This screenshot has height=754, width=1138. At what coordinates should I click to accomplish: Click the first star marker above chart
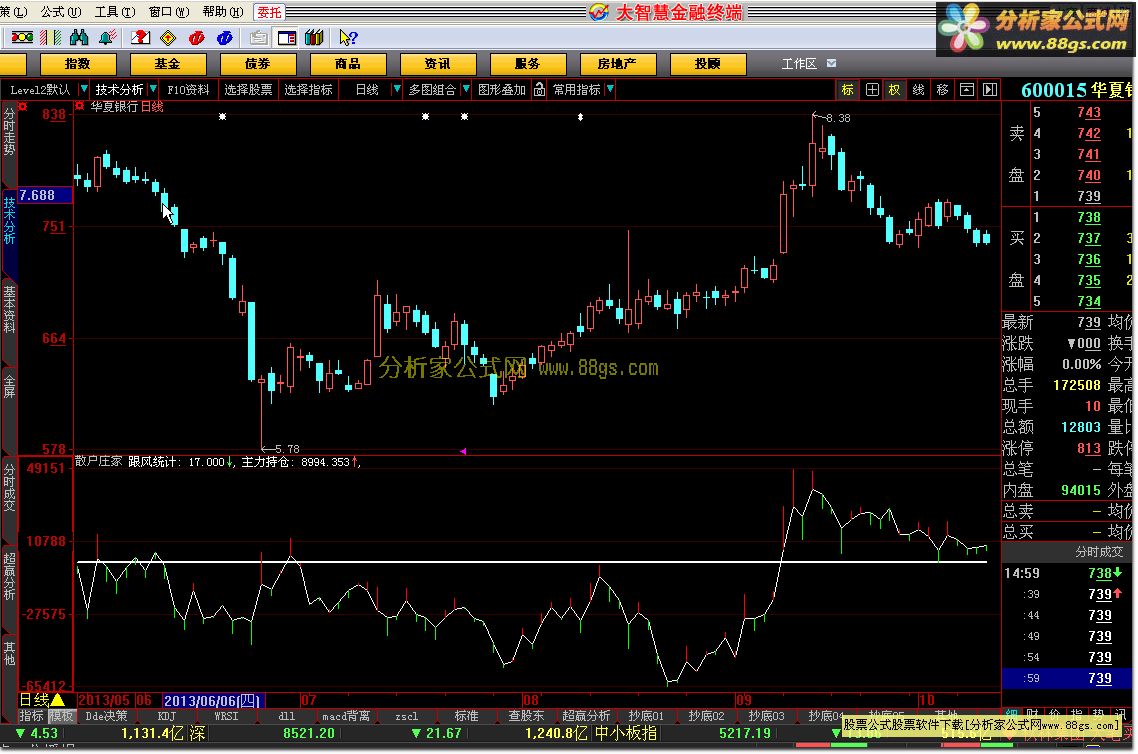pos(222,117)
